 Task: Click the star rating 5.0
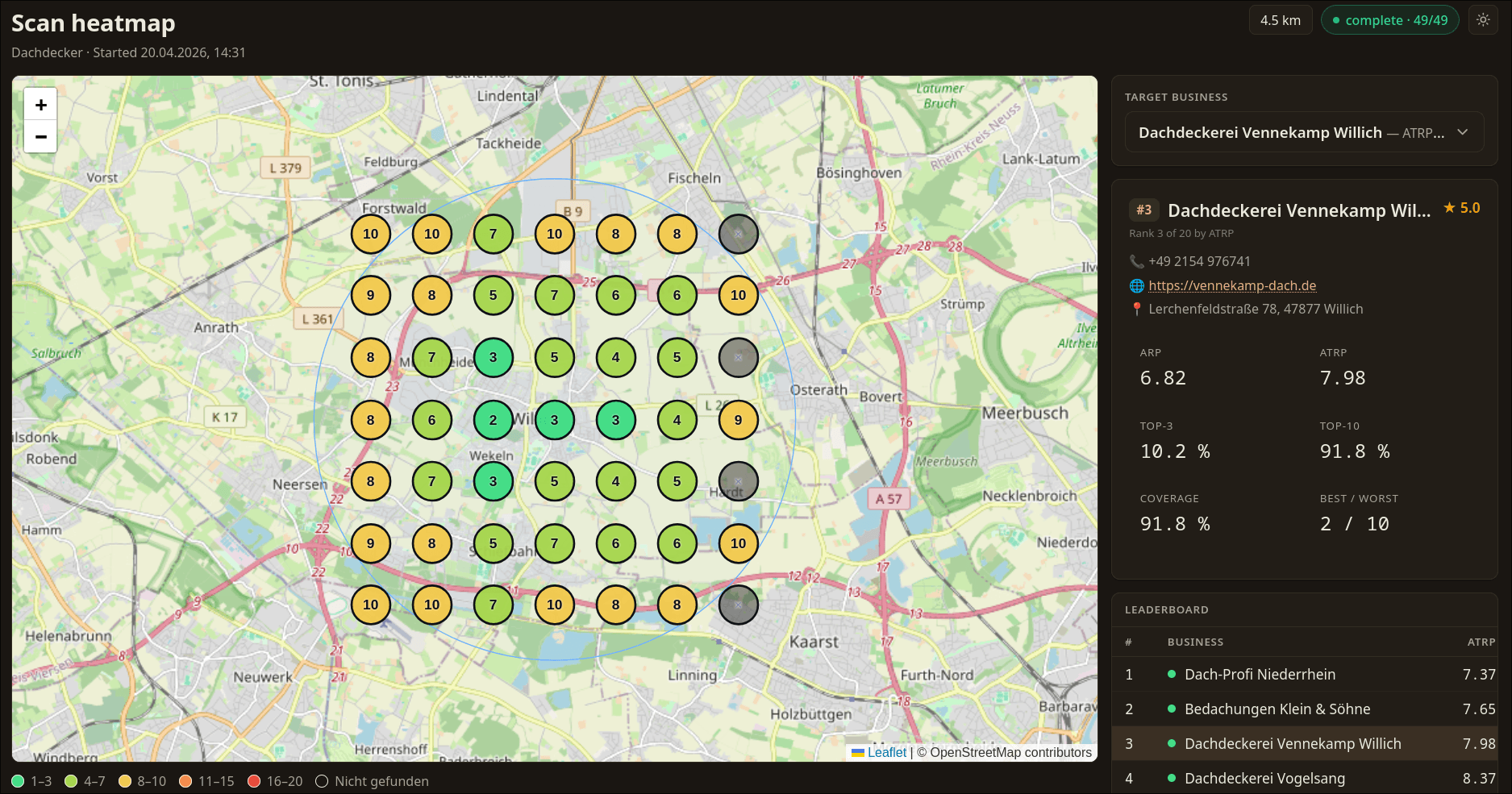pos(1462,208)
